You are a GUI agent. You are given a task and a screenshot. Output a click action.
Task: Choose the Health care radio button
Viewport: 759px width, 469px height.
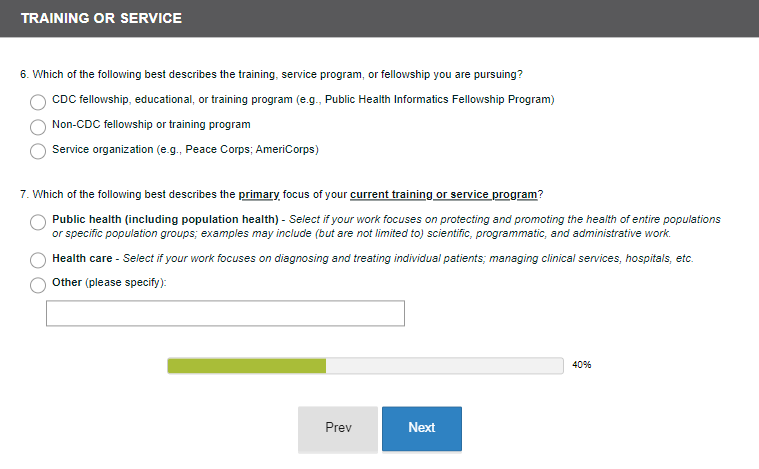38,260
